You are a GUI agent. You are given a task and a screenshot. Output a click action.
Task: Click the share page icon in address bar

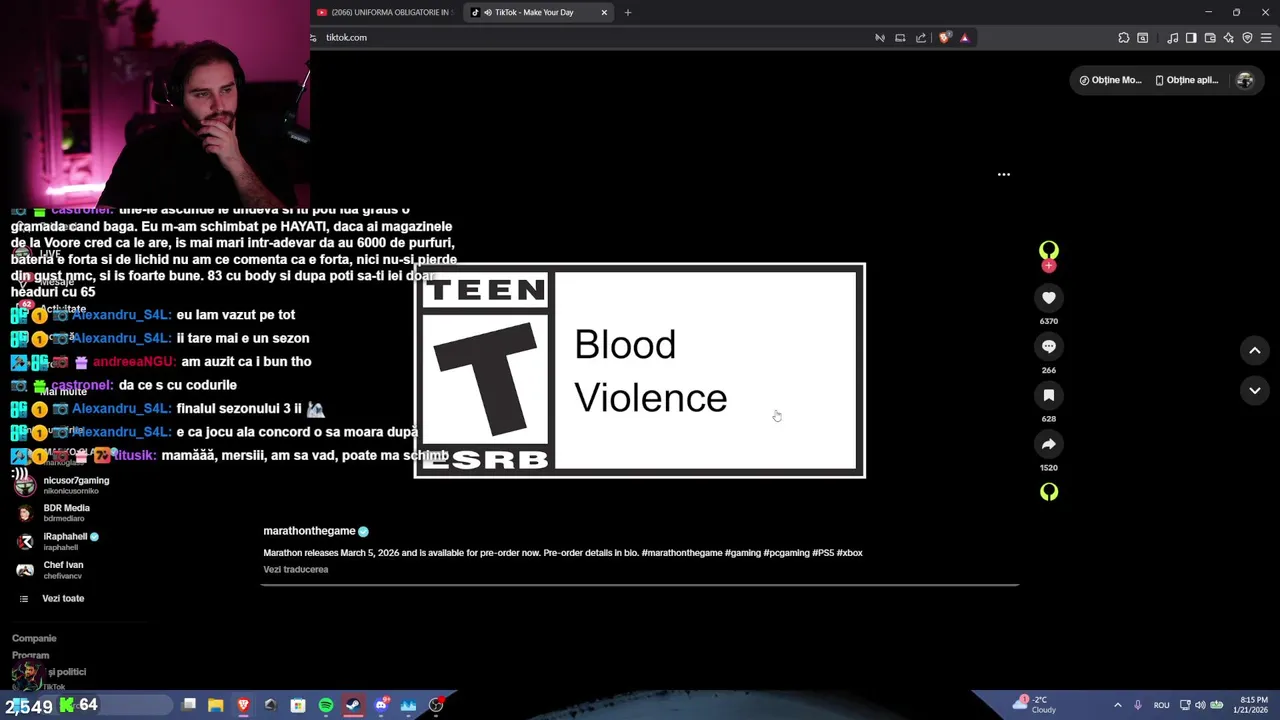(x=921, y=37)
